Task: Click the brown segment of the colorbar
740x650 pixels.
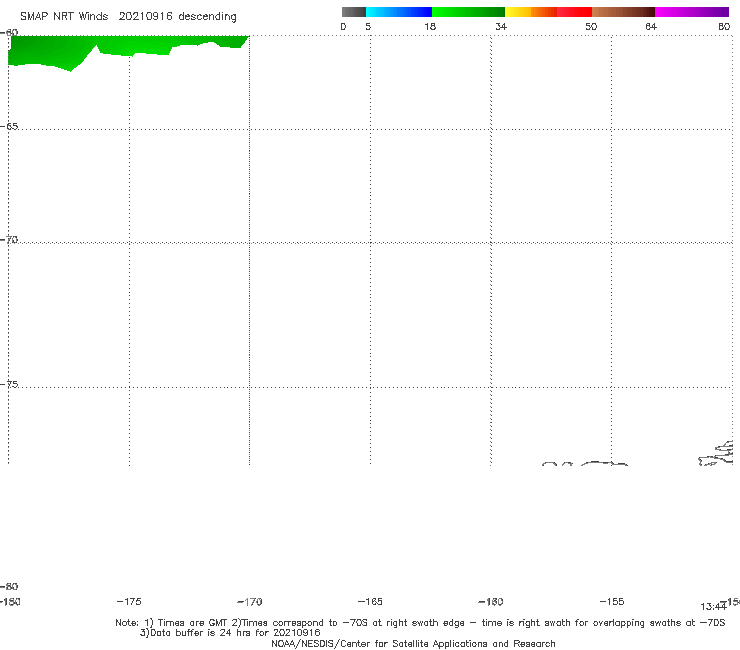Action: point(623,12)
